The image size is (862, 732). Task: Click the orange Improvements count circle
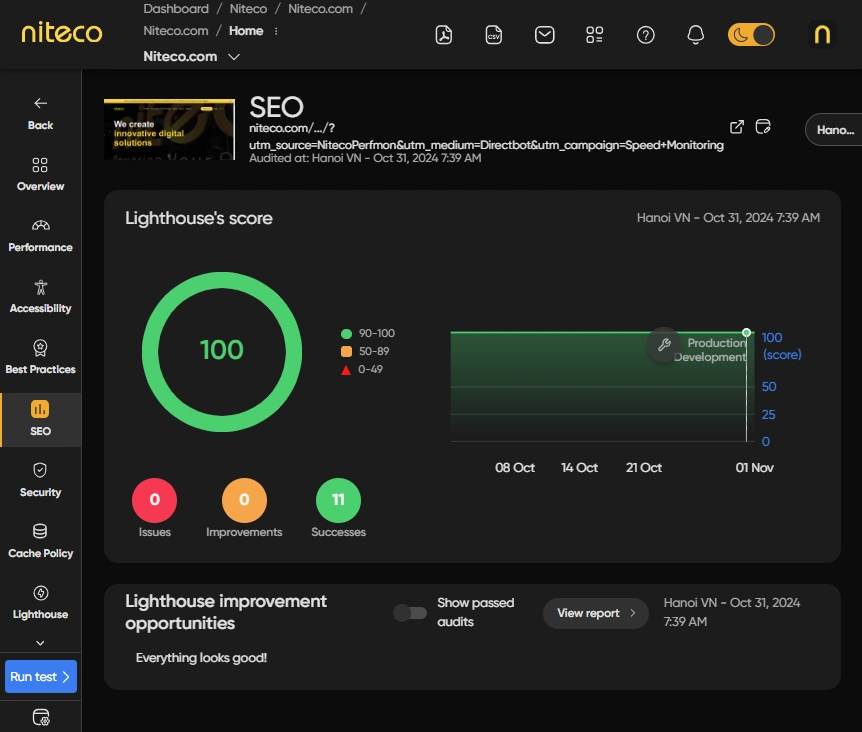coord(244,500)
